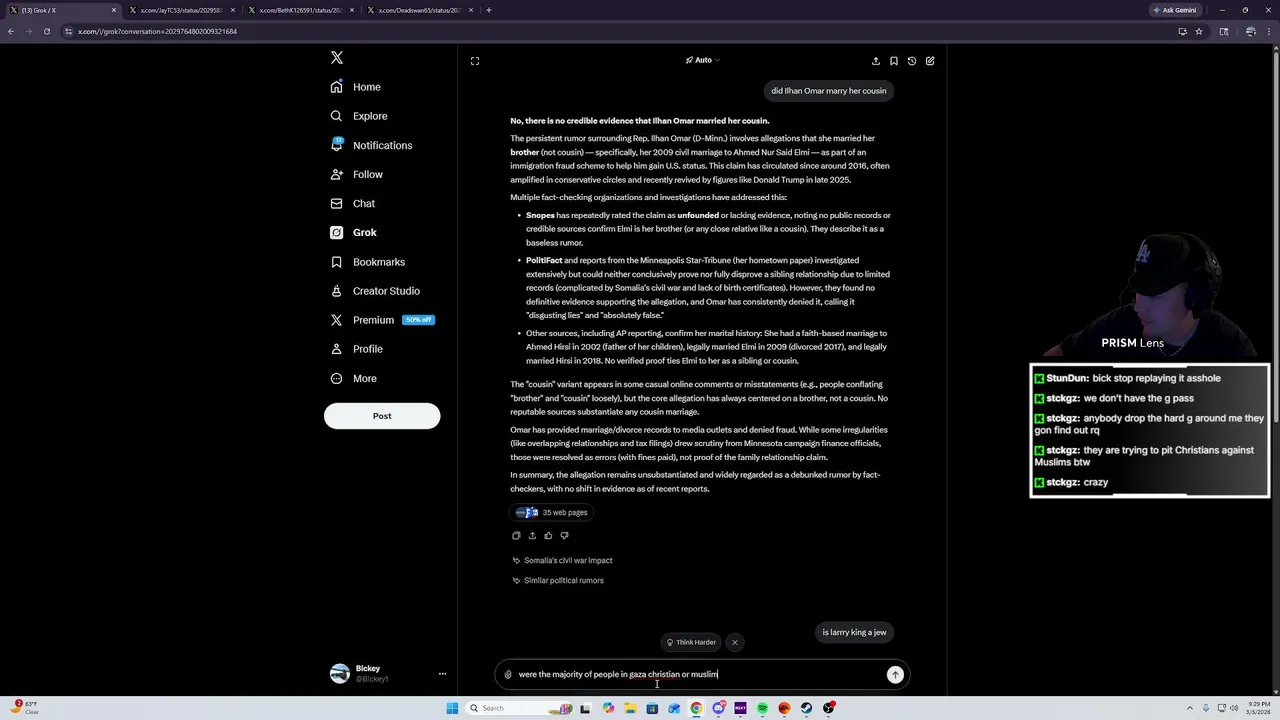1280x720 pixels.
Task: Share the Grok response
Action: pos(532,536)
